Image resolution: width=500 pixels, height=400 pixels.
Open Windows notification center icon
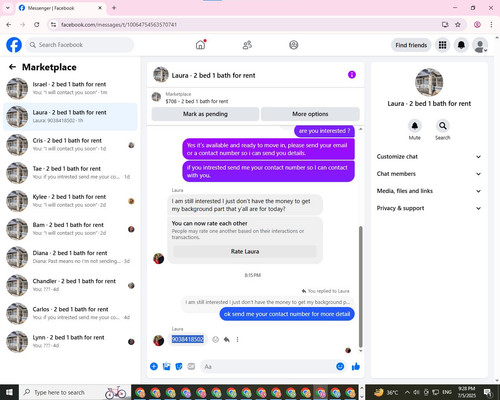click(488, 392)
